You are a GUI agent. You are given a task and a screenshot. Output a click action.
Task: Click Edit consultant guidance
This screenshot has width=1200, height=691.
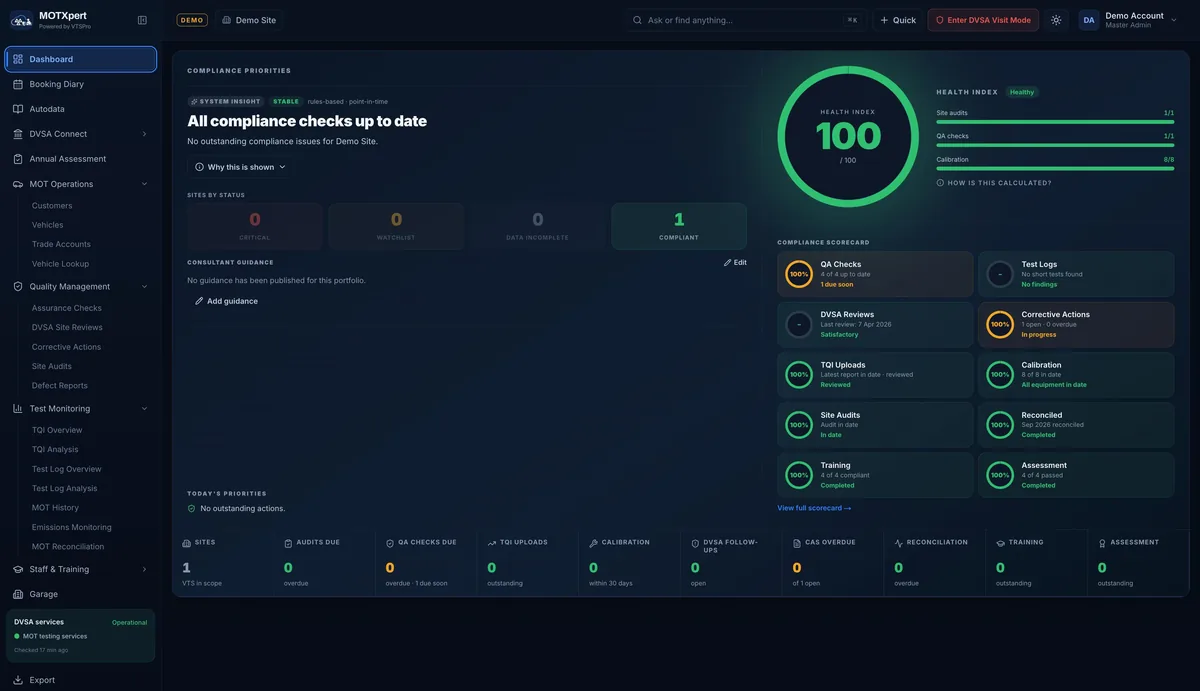coord(735,262)
